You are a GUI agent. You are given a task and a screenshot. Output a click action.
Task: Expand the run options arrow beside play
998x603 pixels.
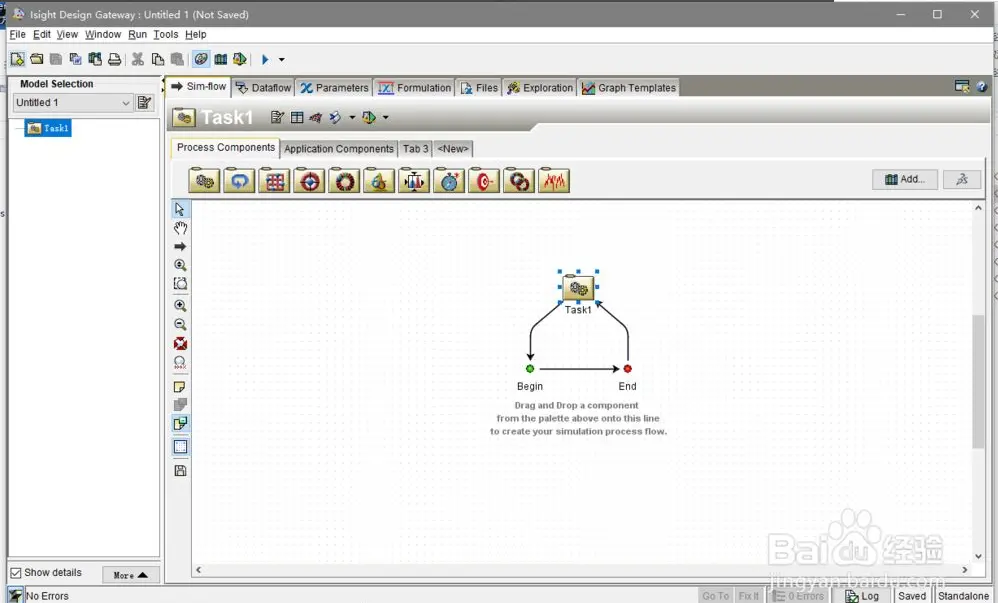click(x=281, y=60)
